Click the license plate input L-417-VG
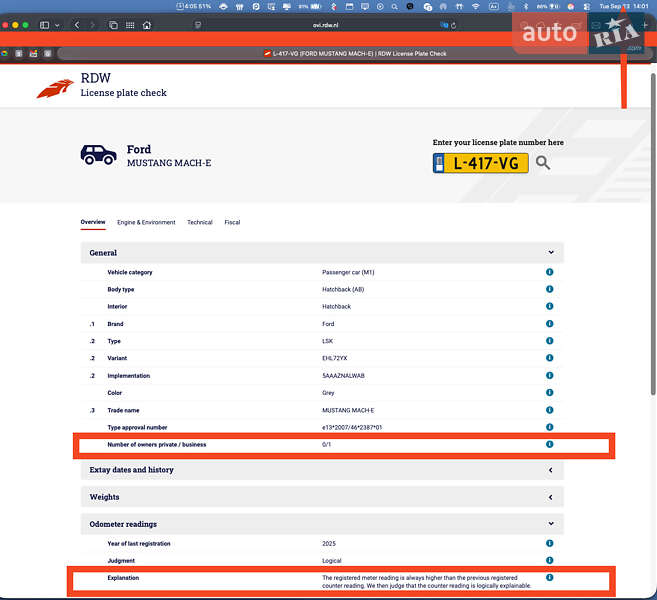This screenshot has width=657, height=600. (481, 163)
